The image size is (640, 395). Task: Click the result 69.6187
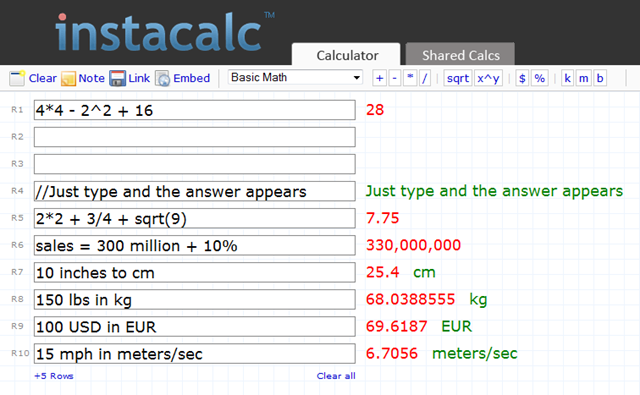click(x=397, y=326)
